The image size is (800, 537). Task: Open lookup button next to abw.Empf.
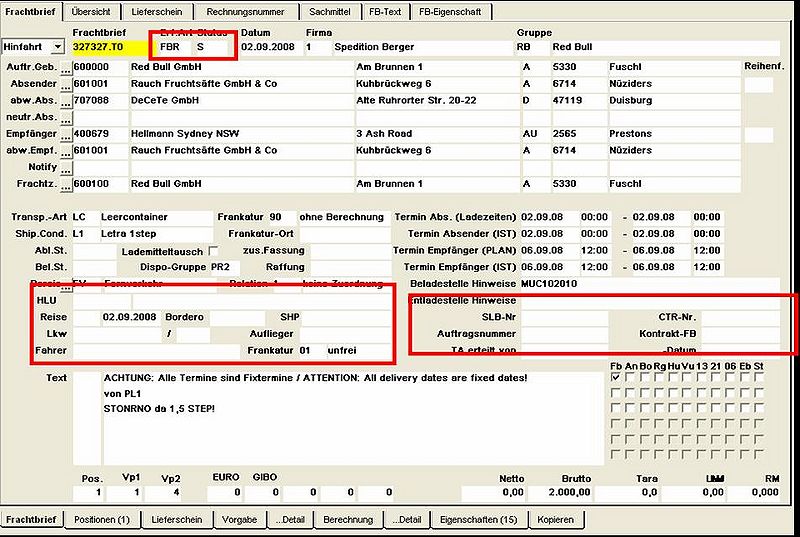tap(66, 152)
